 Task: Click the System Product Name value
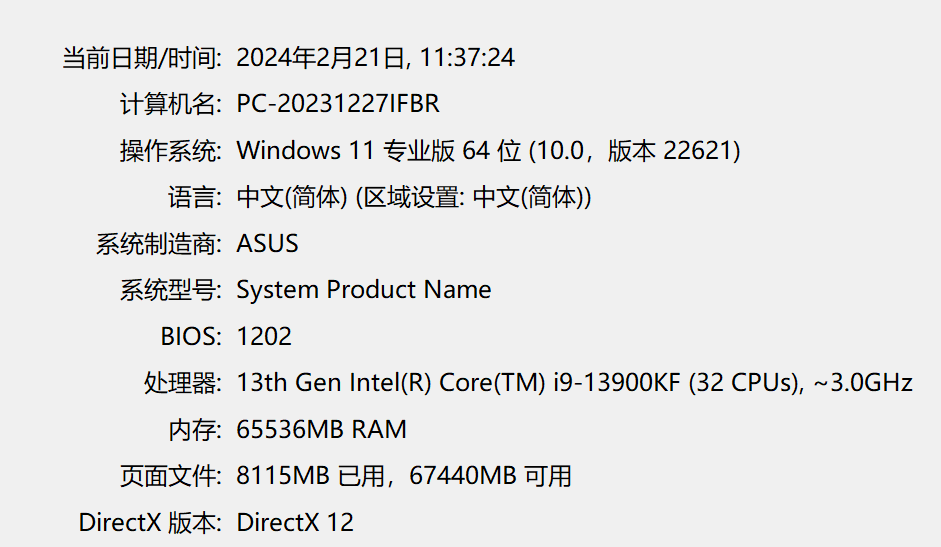click(x=363, y=290)
